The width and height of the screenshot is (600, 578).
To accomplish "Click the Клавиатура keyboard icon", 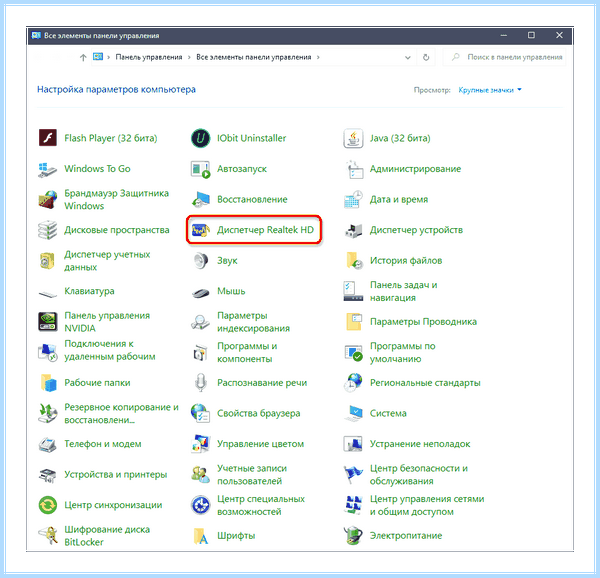I will (x=47, y=293).
